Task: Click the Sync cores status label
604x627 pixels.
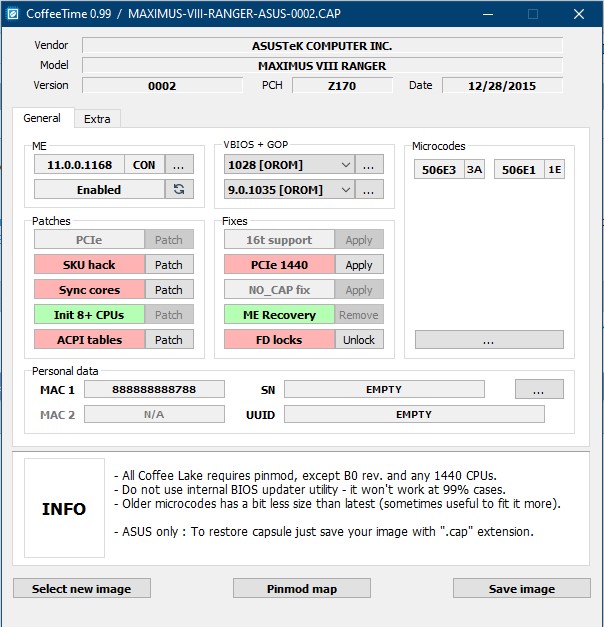Action: coord(89,290)
